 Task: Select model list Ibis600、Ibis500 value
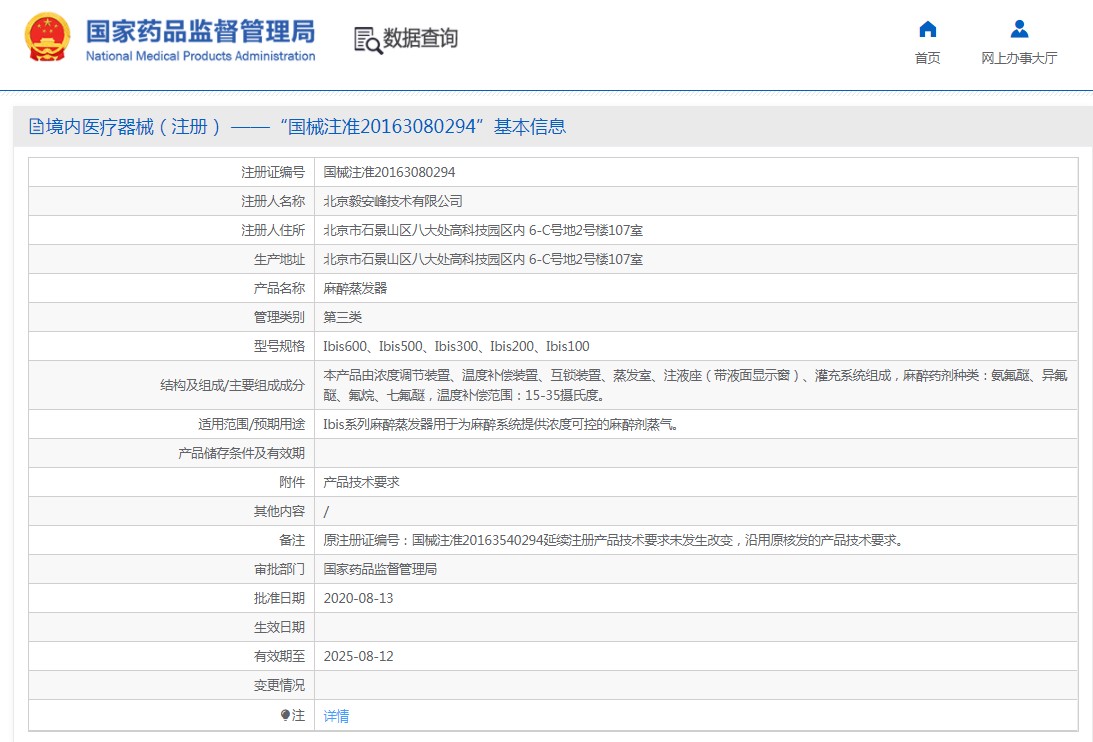pyautogui.click(x=457, y=346)
